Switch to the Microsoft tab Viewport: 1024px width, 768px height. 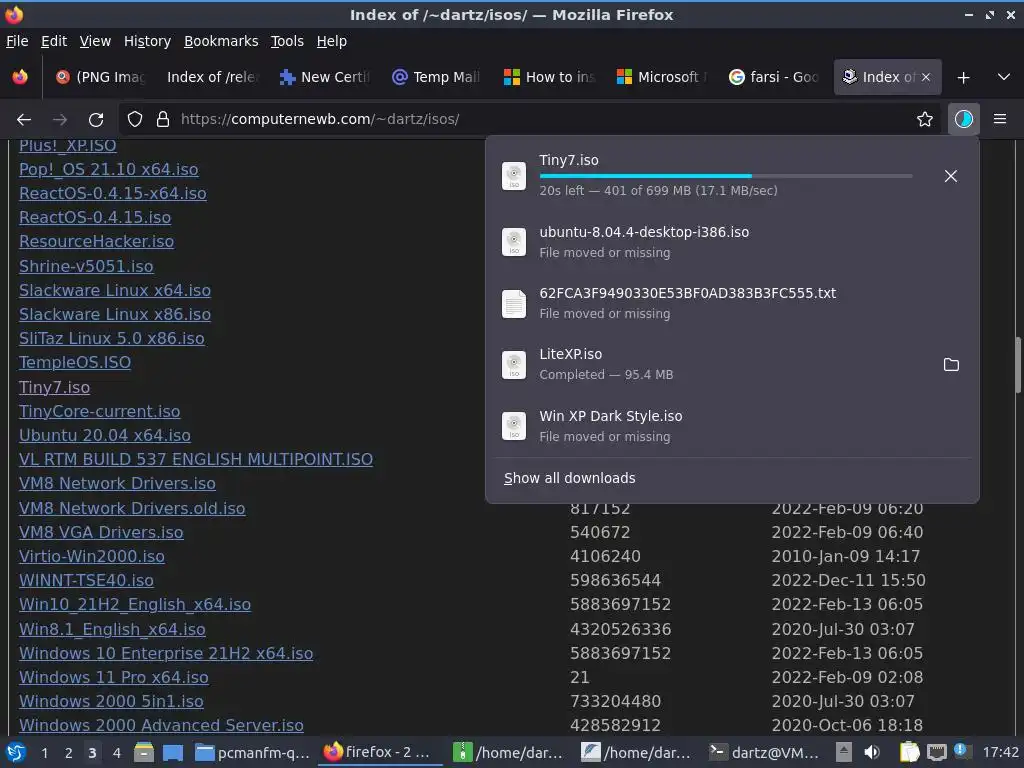662,77
